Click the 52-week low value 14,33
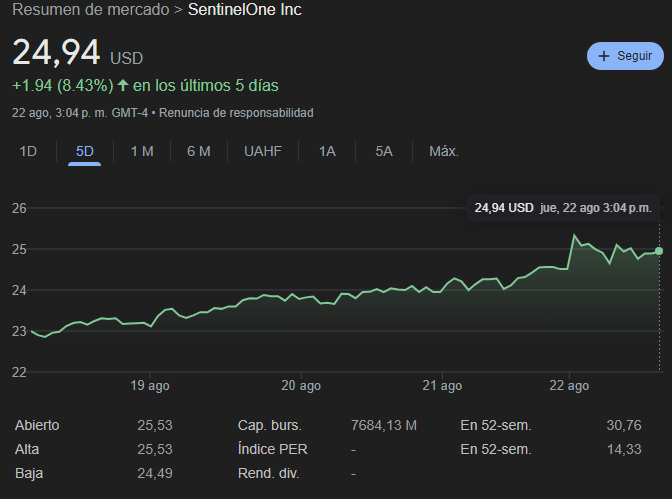 (x=624, y=449)
